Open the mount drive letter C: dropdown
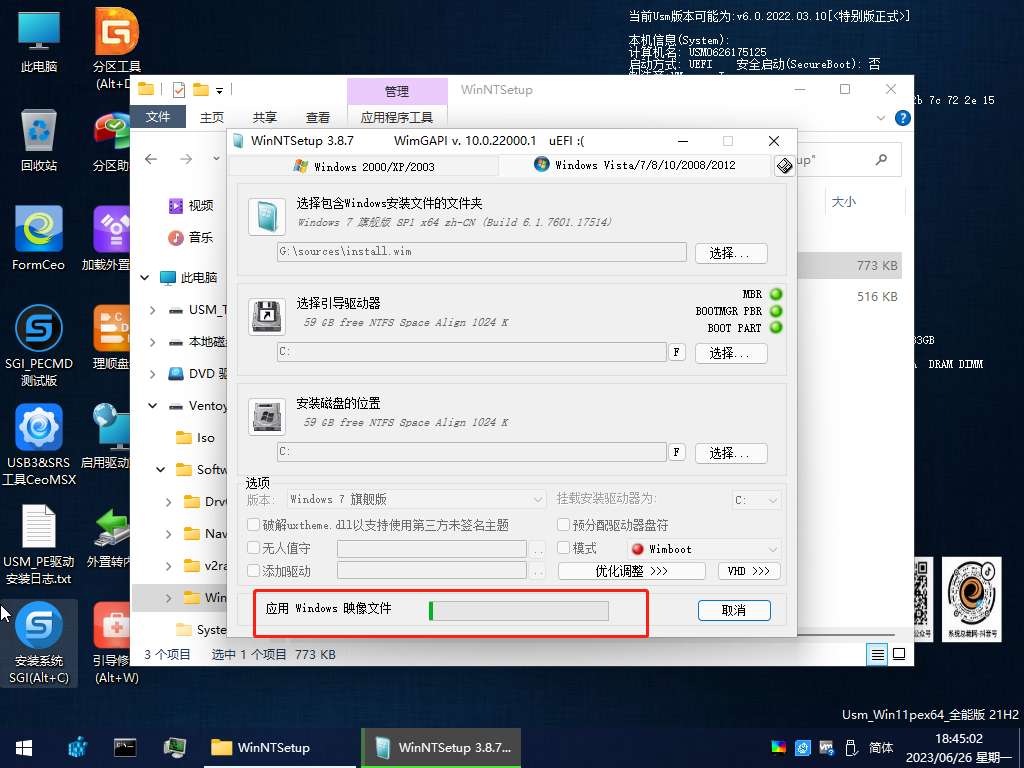This screenshot has height=768, width=1024. point(756,500)
